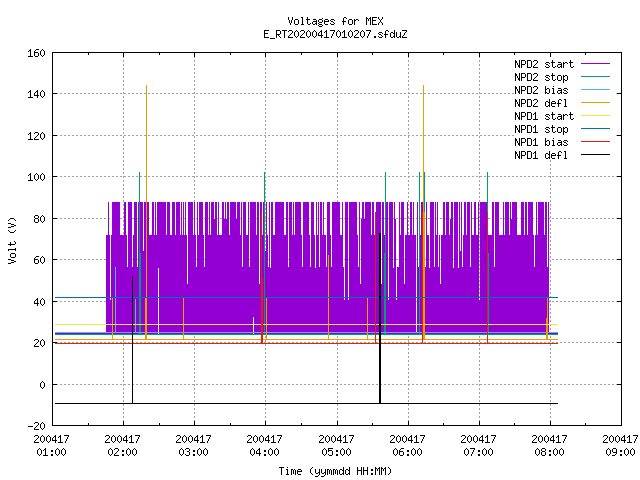Click the 'Time (yymmdd HH:MM)' x-axis label

335,471
